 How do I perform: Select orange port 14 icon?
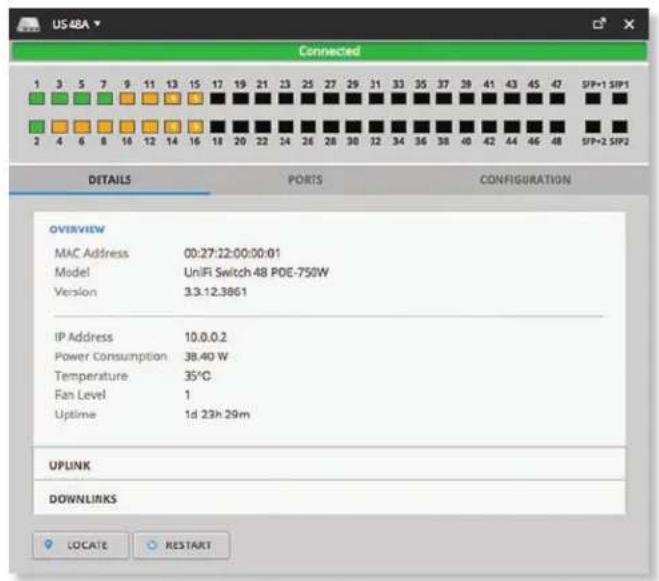click(x=173, y=127)
